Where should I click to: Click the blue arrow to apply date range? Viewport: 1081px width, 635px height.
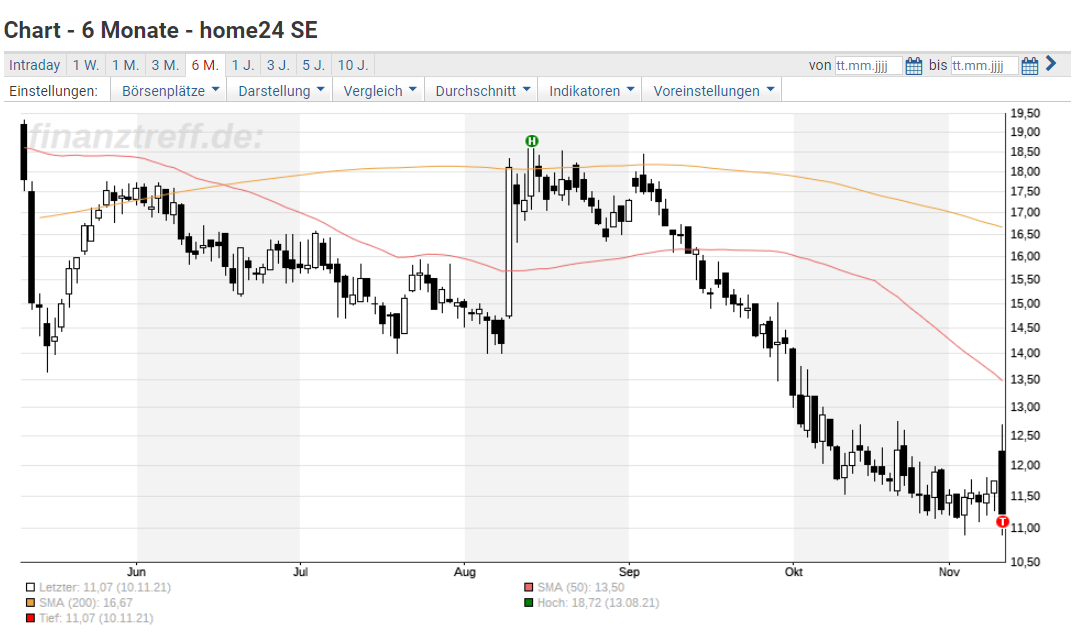[x=1051, y=64]
